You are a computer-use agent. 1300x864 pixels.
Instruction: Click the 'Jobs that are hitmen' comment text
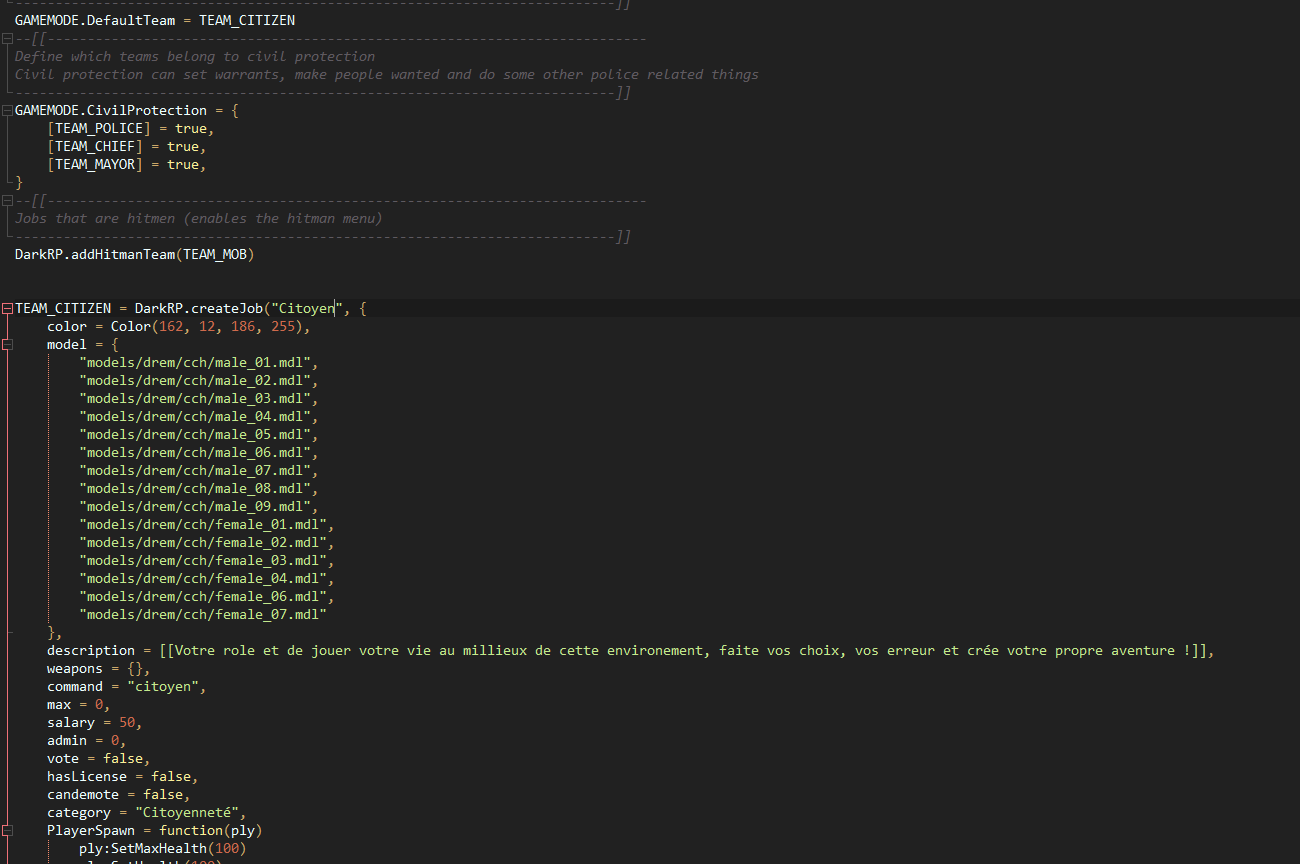click(199, 218)
